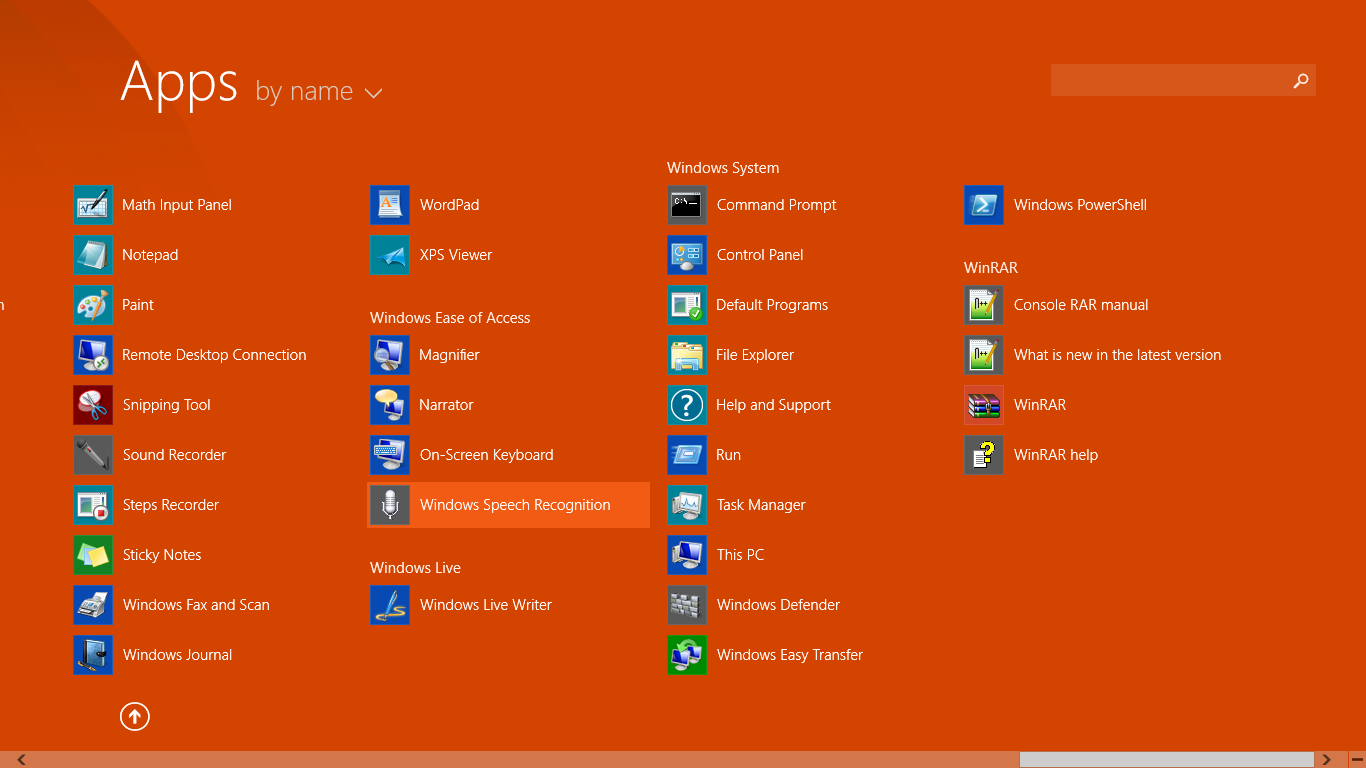The image size is (1366, 768).
Task: Open the Console RAR manual icon
Action: click(x=984, y=305)
